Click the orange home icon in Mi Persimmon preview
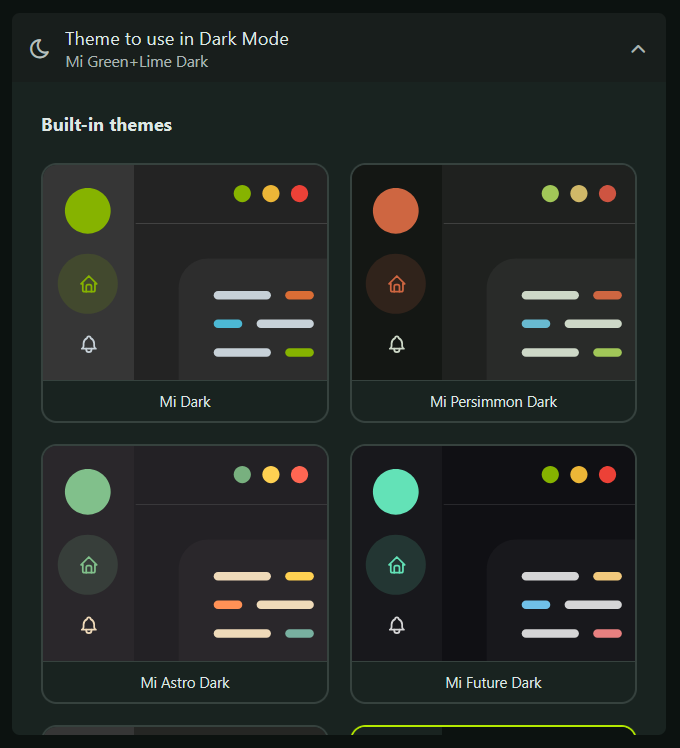The image size is (680, 748). click(x=397, y=284)
